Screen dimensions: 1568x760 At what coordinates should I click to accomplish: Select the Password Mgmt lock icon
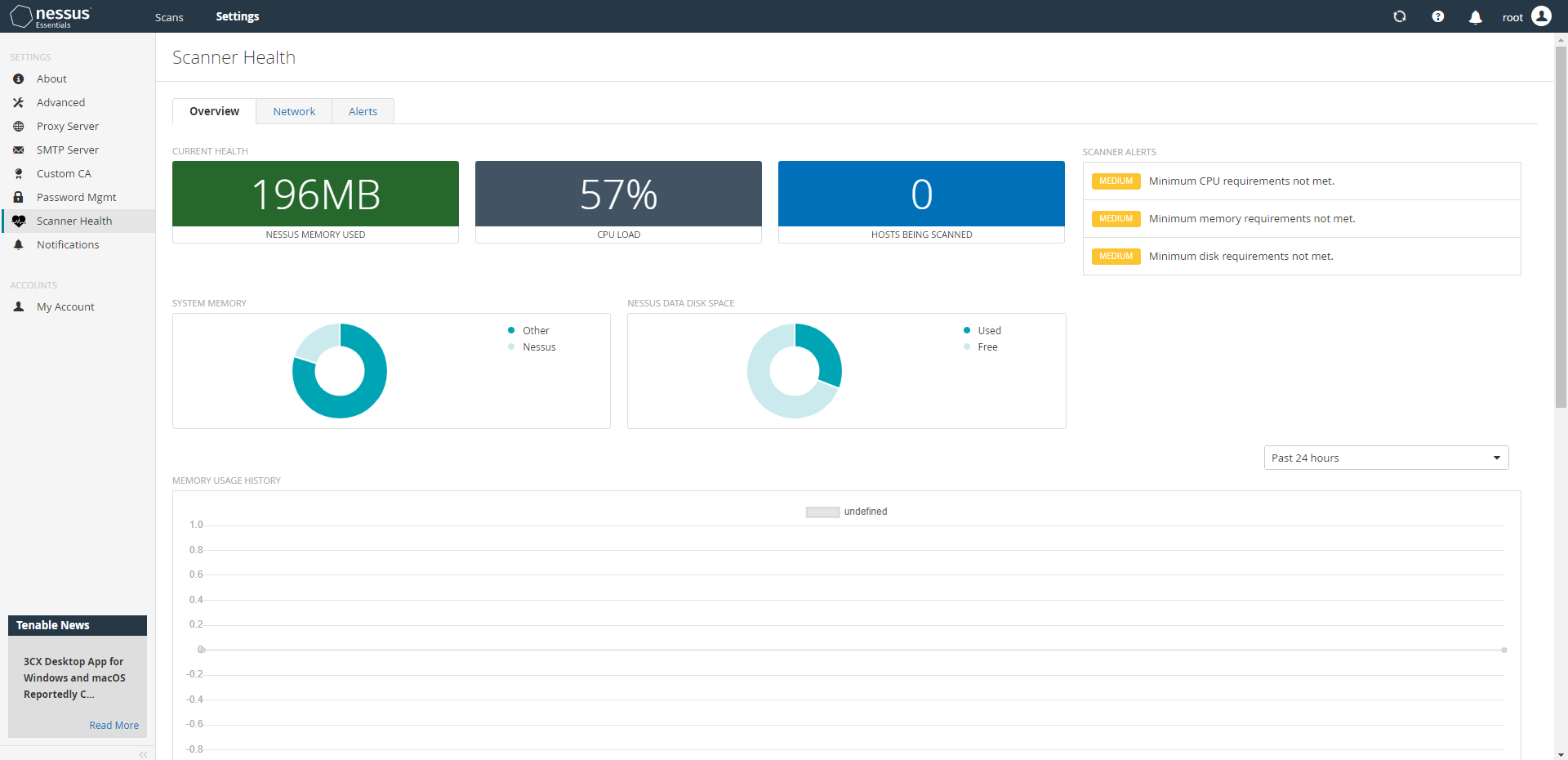click(18, 197)
